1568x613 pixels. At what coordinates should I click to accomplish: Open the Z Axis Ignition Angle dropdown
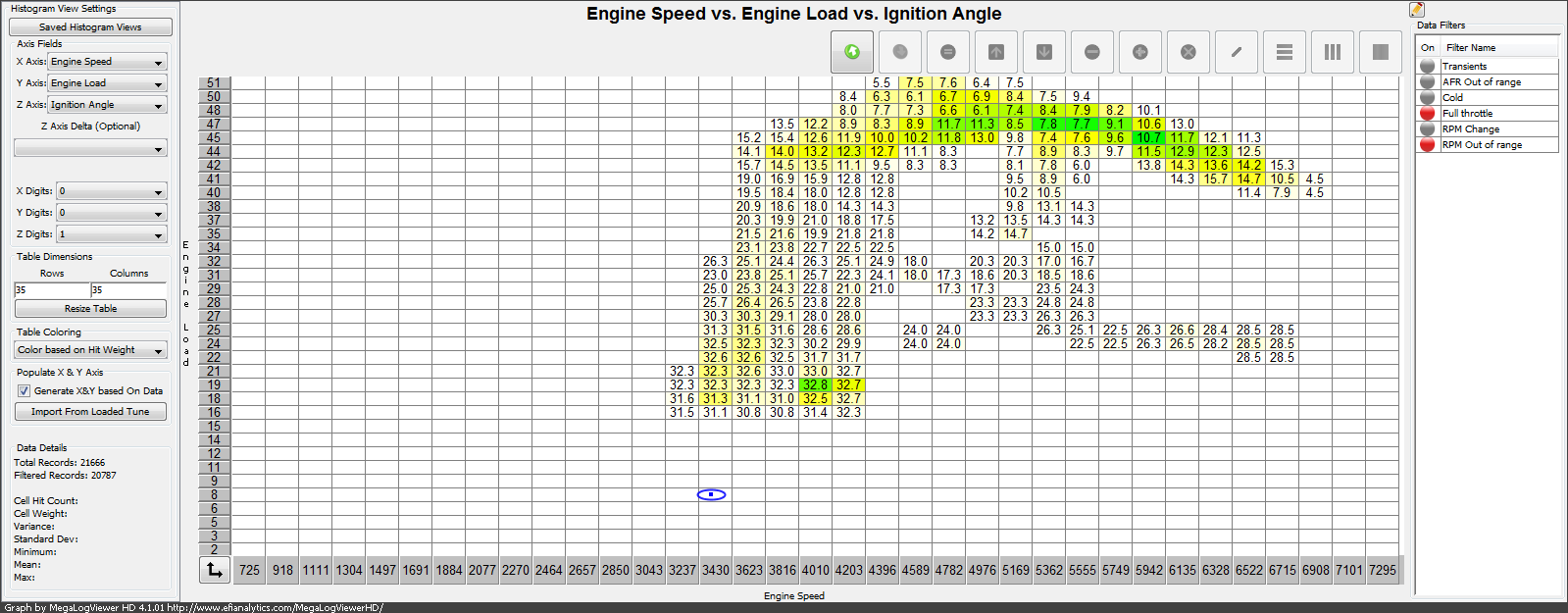(108, 105)
